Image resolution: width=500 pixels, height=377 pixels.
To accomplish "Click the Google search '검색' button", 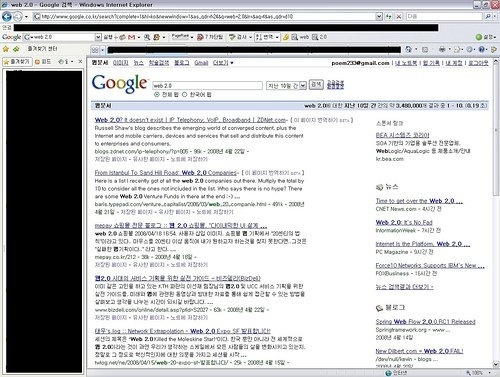I will point(316,85).
